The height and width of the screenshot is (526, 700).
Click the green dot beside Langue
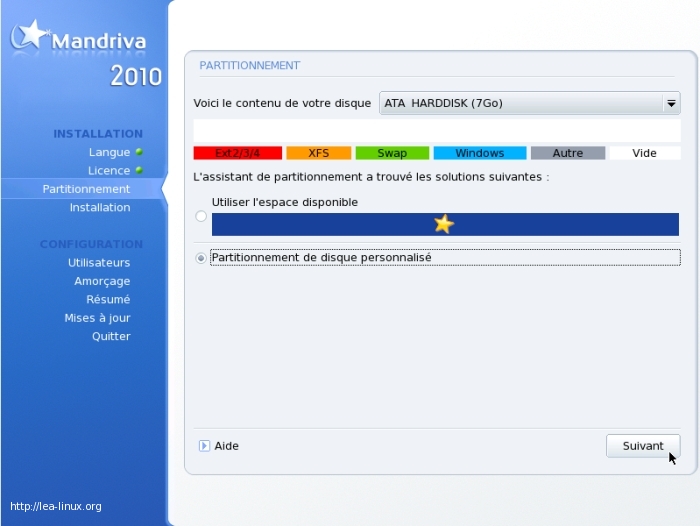(x=139, y=152)
